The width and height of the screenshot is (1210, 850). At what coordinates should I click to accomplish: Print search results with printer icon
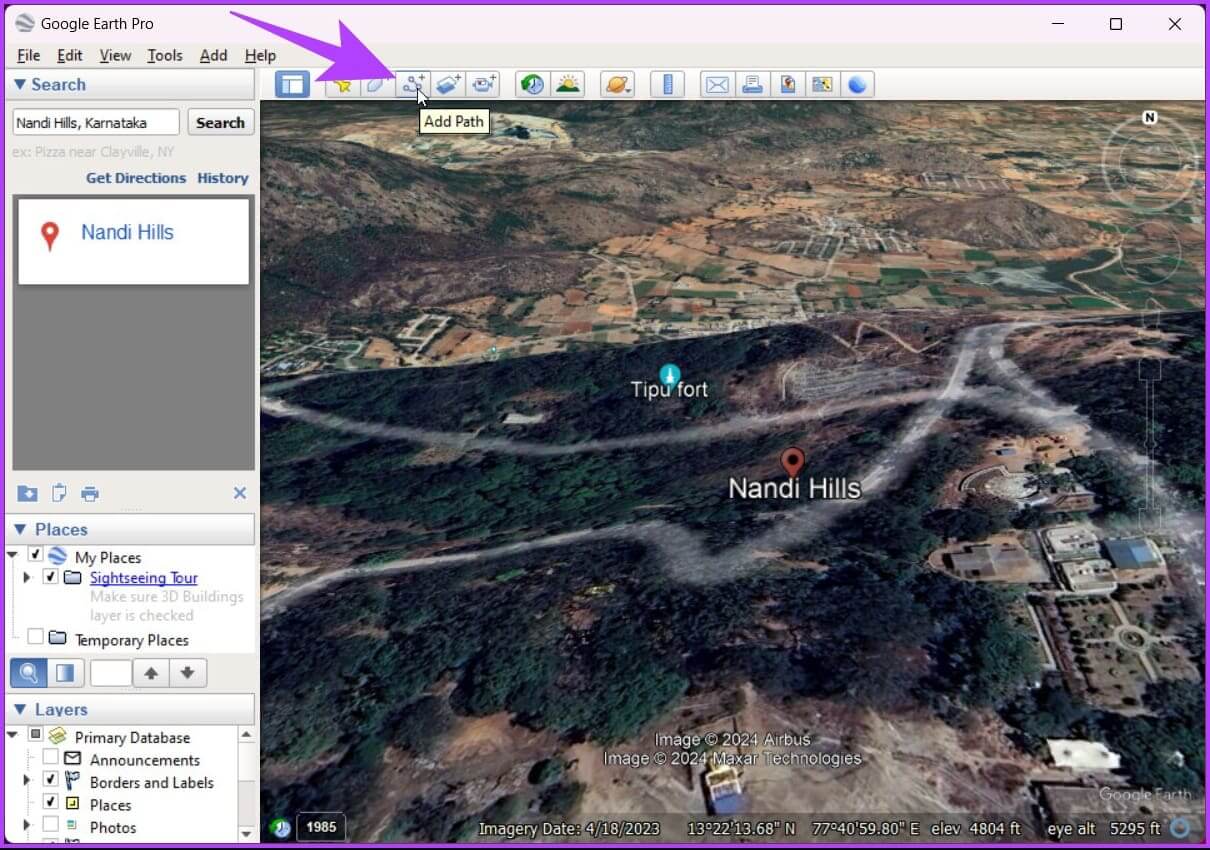click(90, 493)
